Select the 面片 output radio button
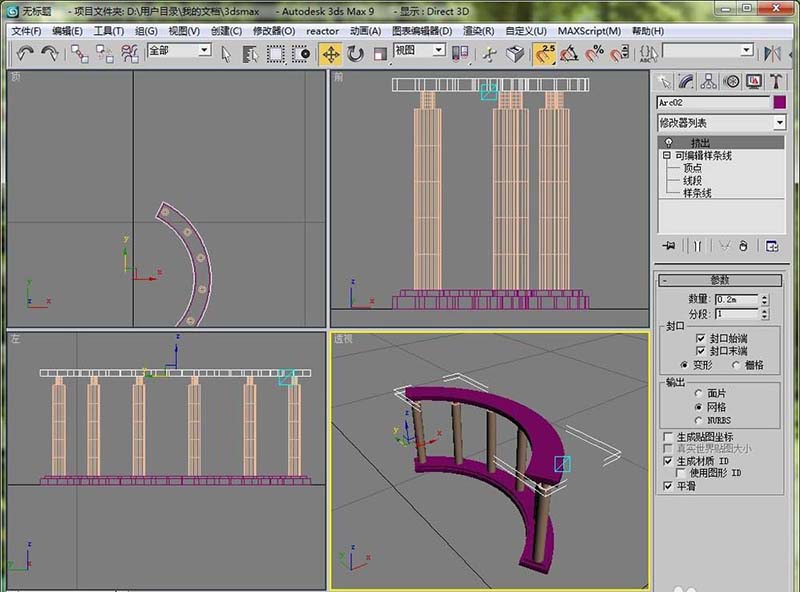Viewport: 800px width, 592px height. (698, 394)
